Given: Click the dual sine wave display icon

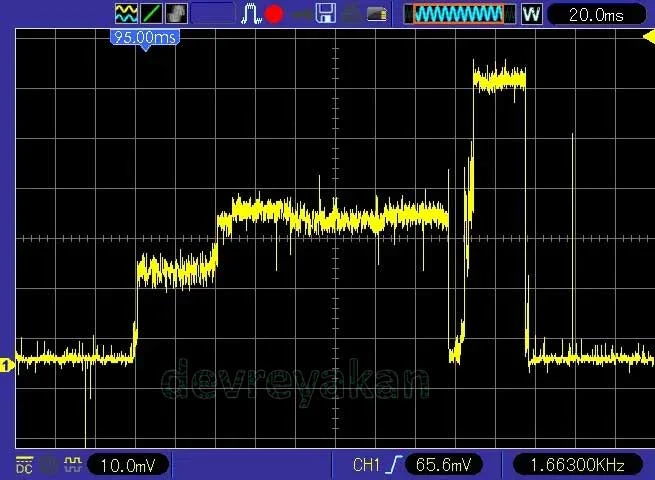Looking at the screenshot, I should [126, 13].
